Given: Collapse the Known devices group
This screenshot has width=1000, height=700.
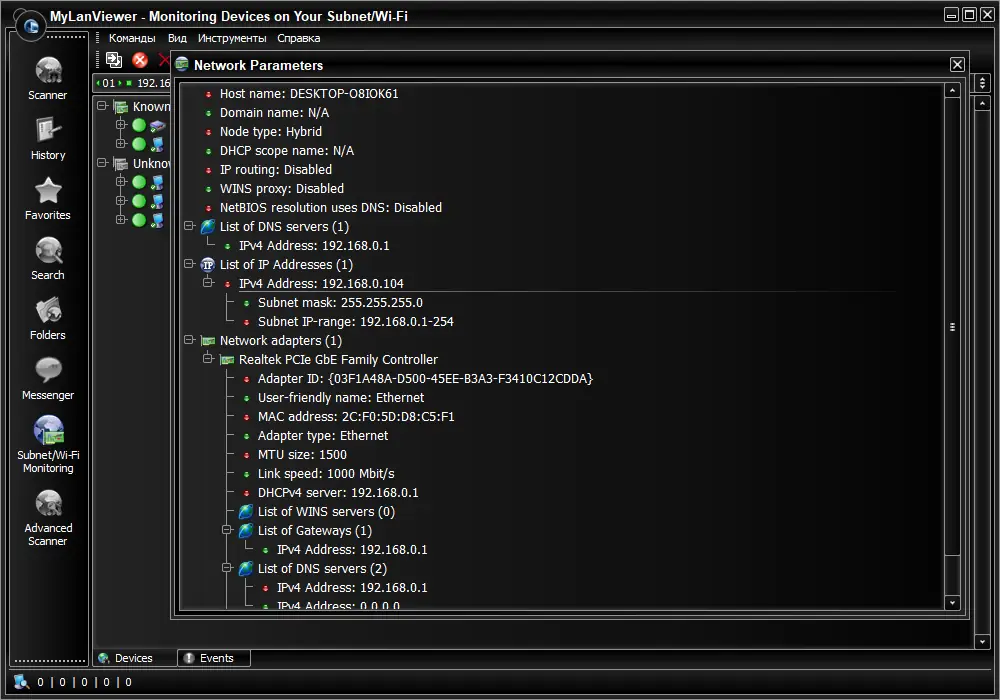Looking at the screenshot, I should 102,106.
